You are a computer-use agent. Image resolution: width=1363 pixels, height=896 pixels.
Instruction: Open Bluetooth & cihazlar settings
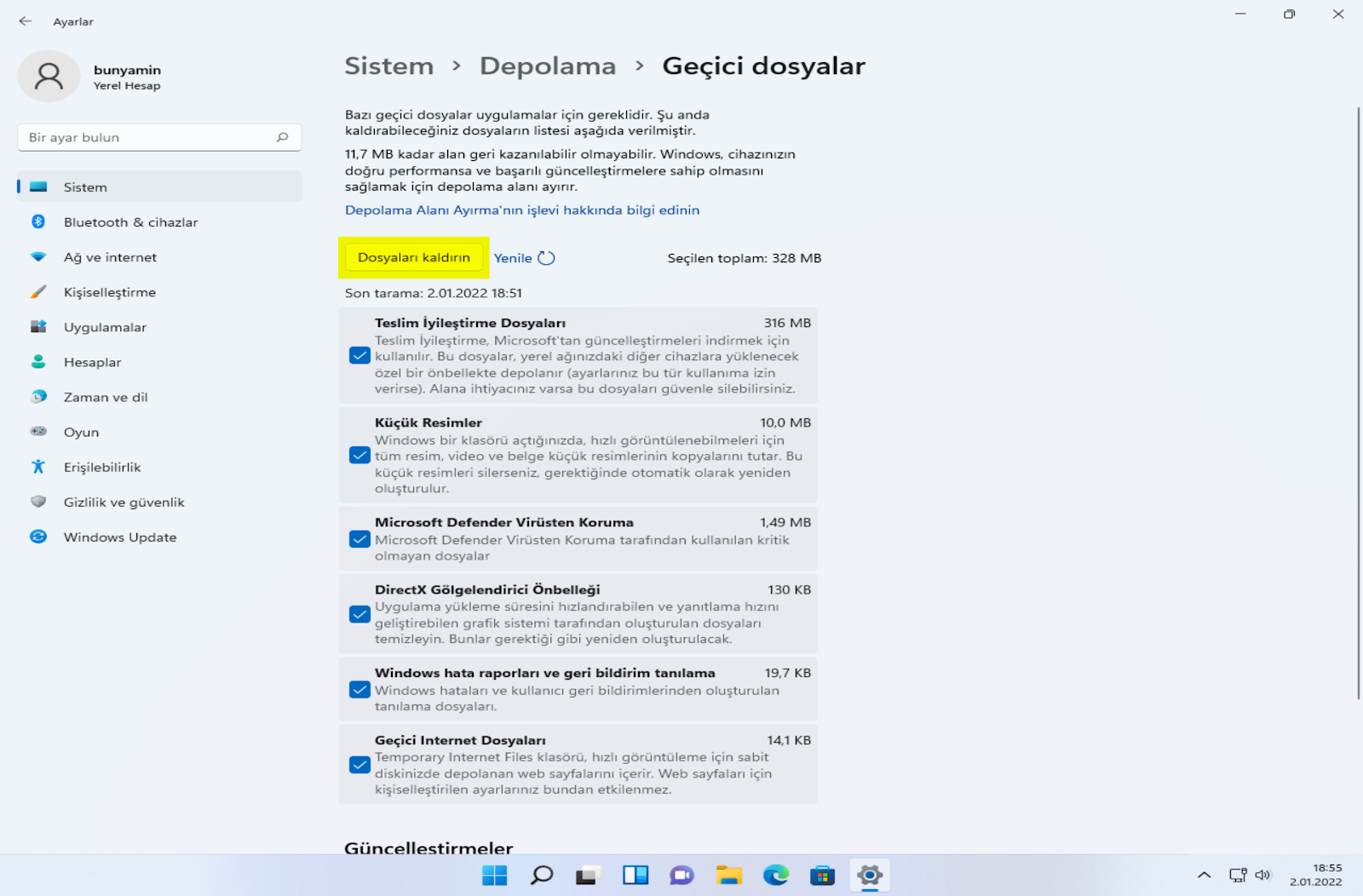point(160,221)
